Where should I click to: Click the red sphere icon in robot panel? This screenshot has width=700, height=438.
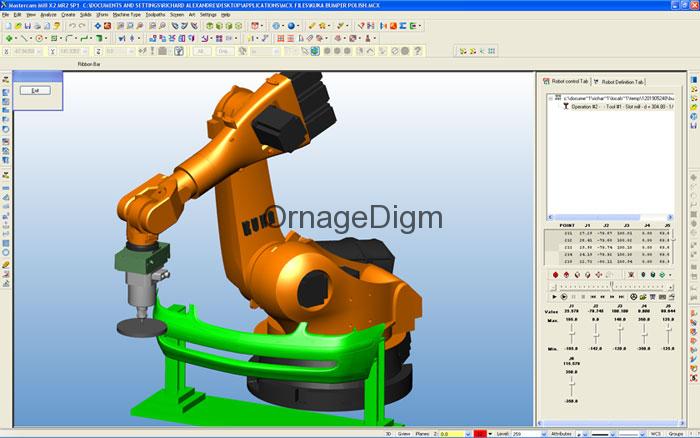click(x=555, y=275)
